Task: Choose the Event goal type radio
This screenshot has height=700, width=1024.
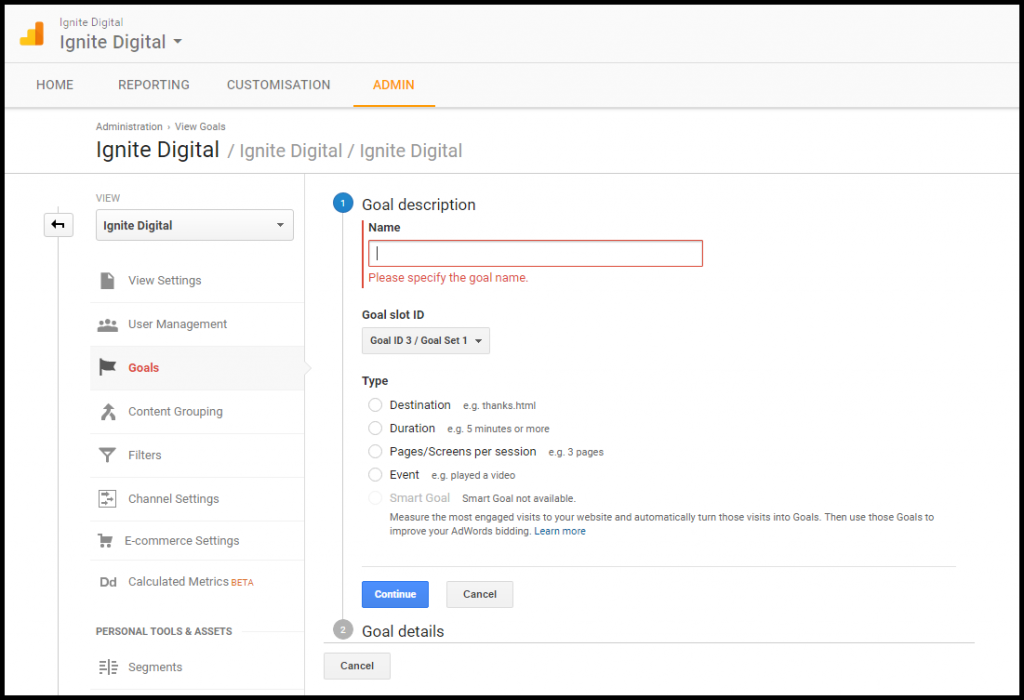Action: tap(375, 475)
